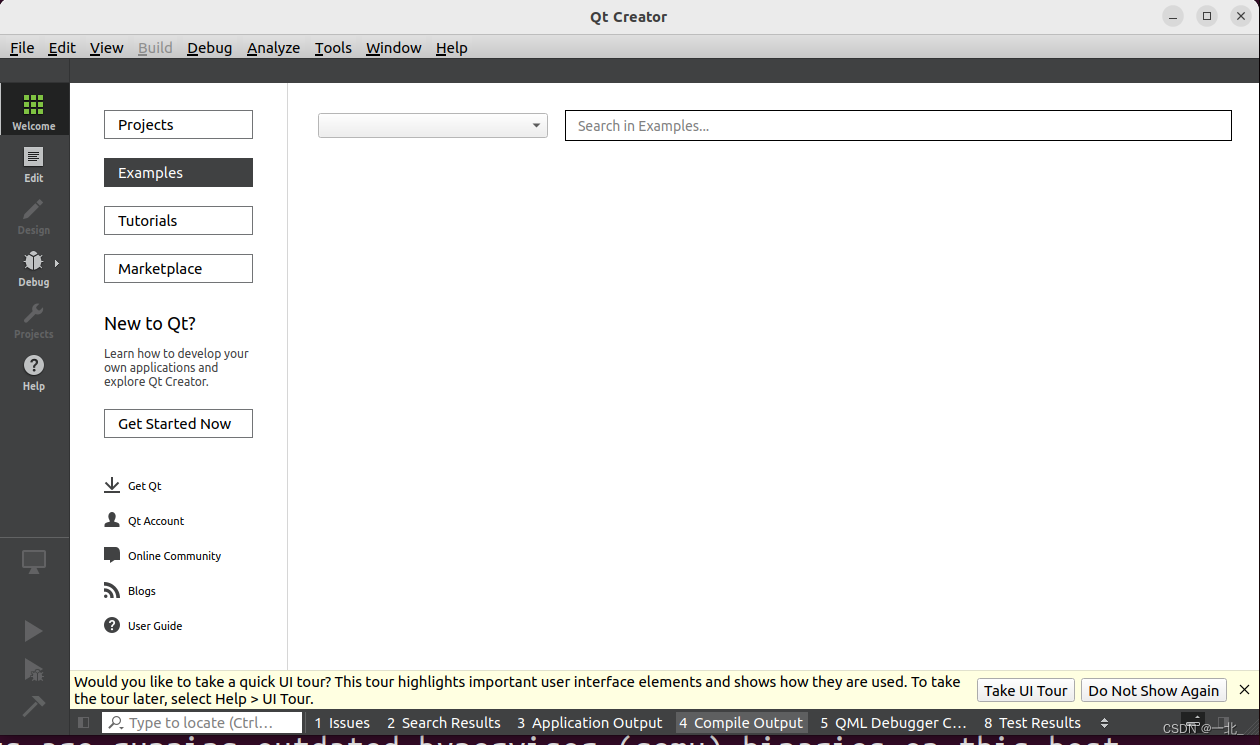Focus the Type to locate field
The width and height of the screenshot is (1260, 745).
point(202,723)
